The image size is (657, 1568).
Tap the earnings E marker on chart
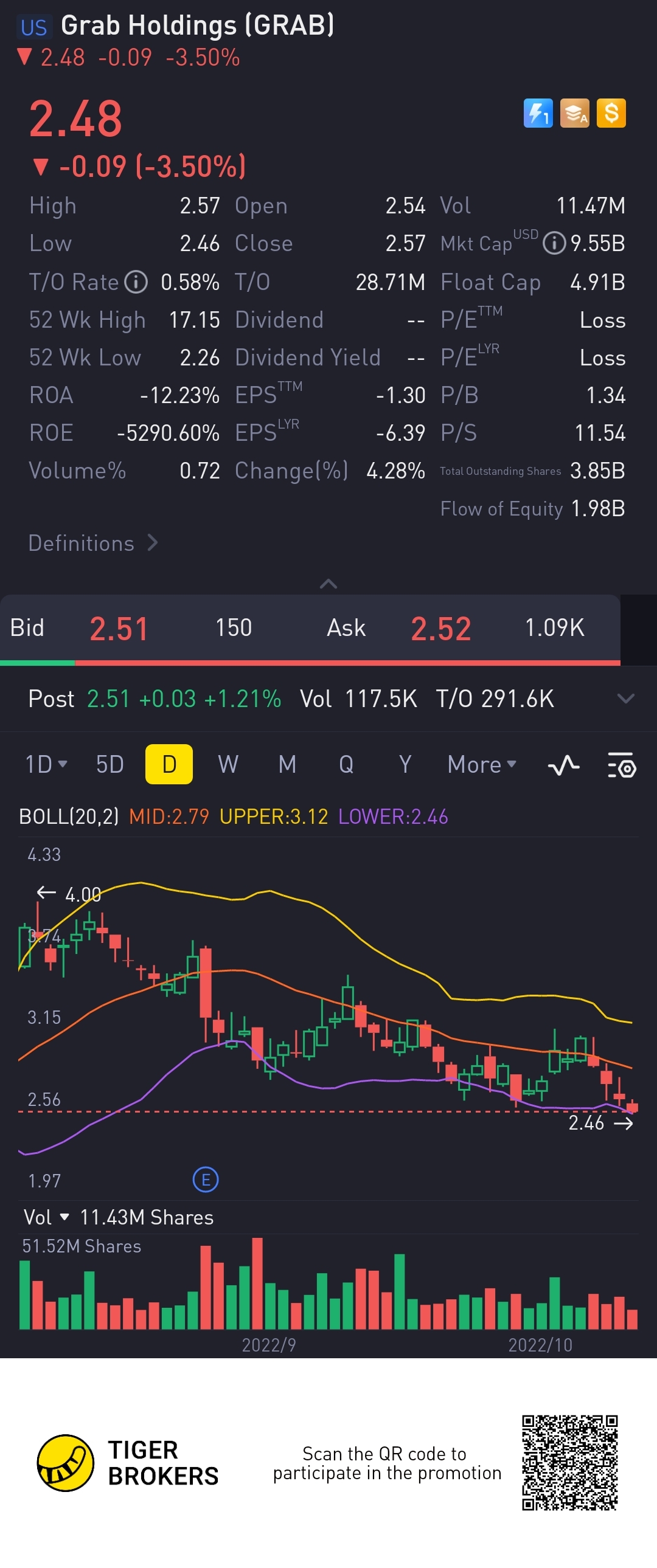(206, 1180)
